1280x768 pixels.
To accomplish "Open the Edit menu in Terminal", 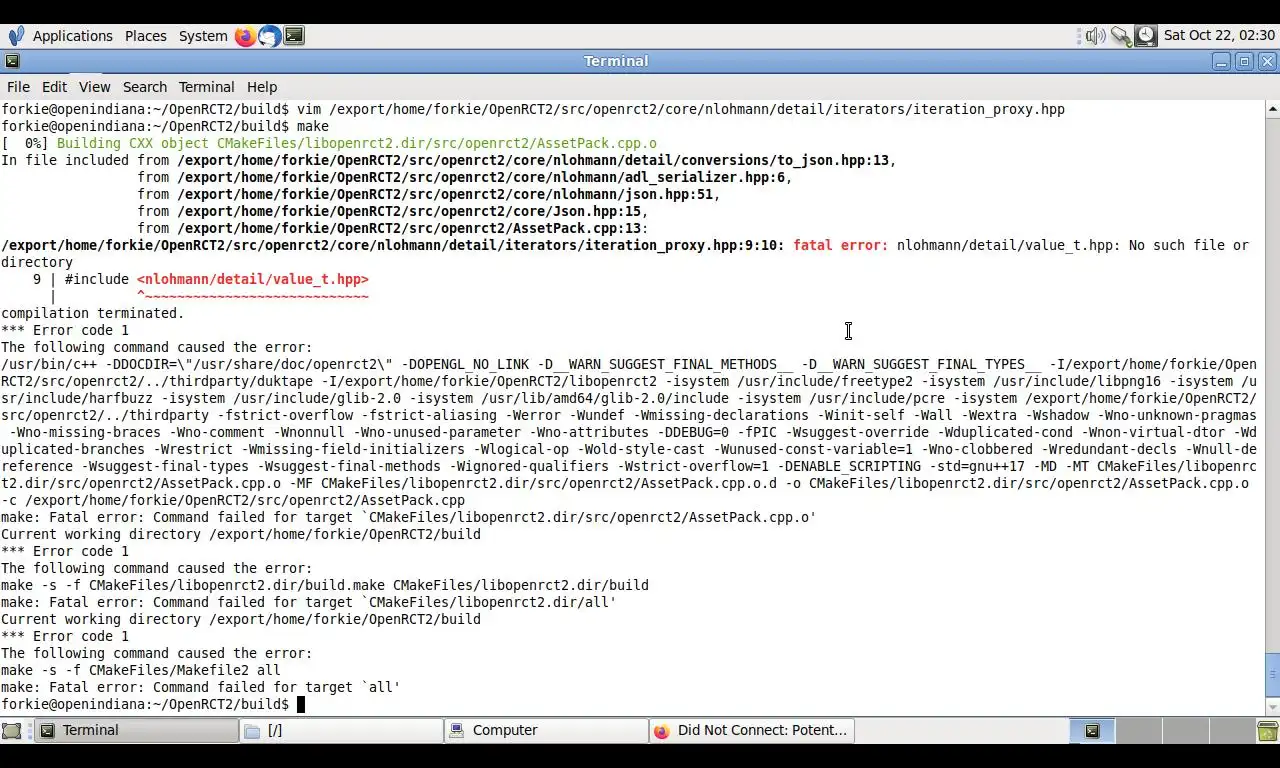I will pyautogui.click(x=54, y=87).
